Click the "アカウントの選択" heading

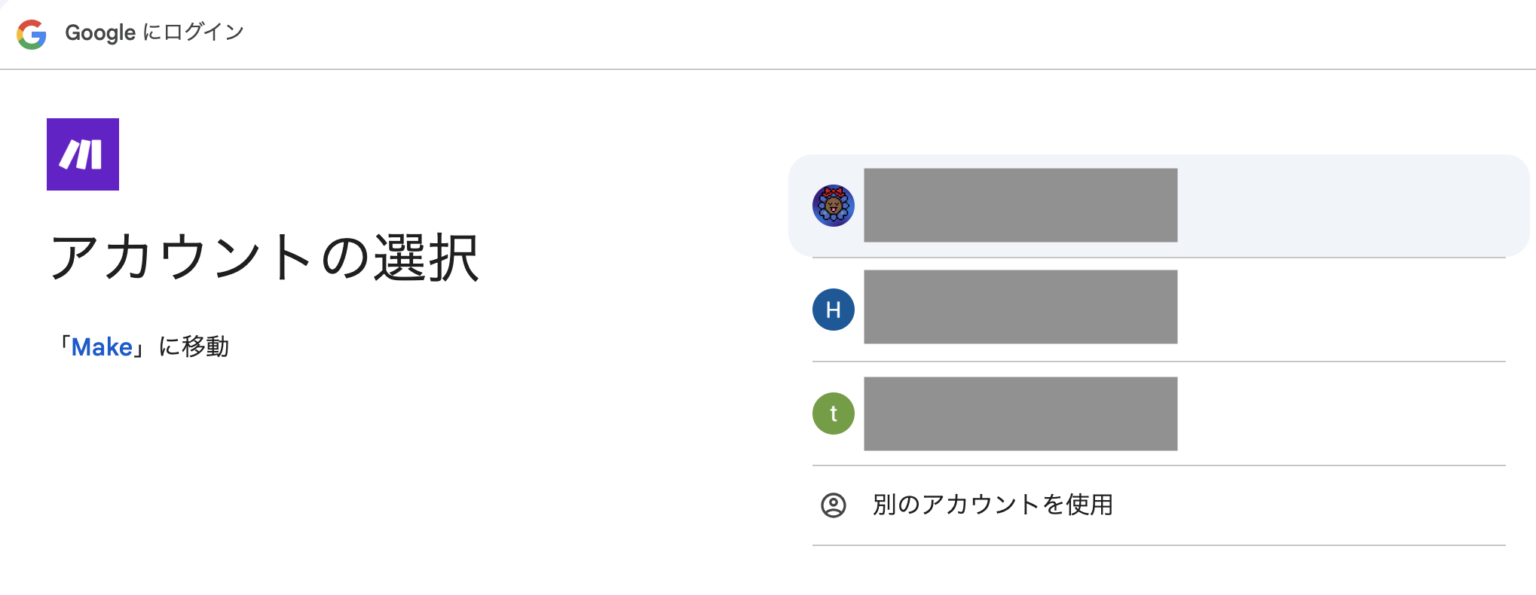point(265,259)
